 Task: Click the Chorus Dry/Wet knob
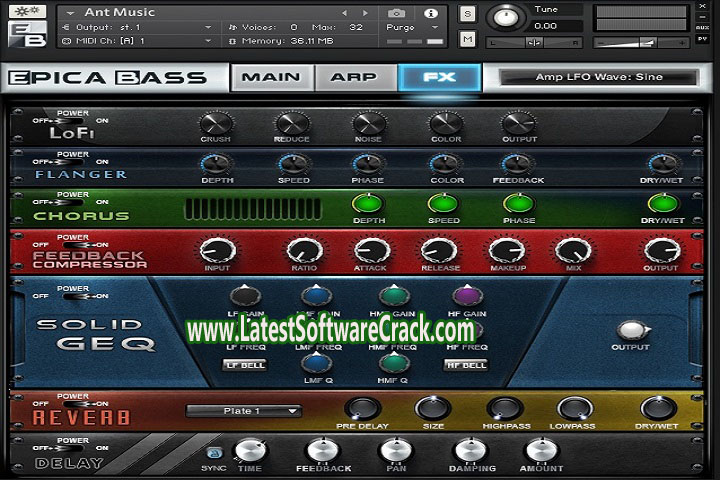click(x=663, y=204)
